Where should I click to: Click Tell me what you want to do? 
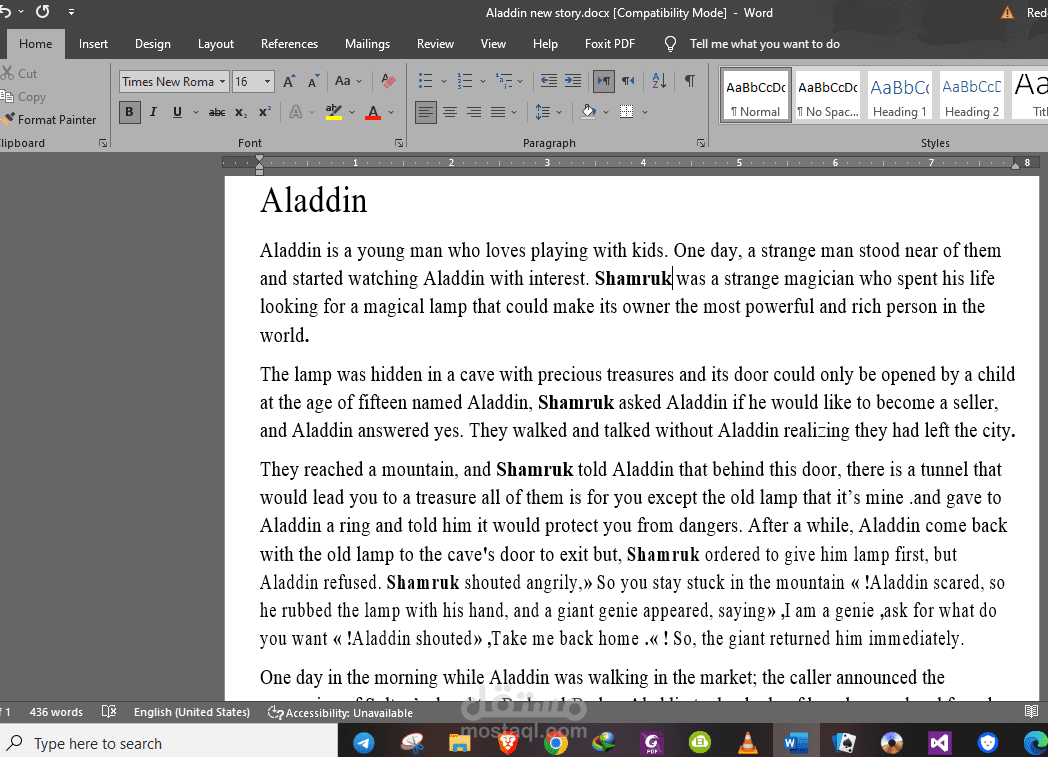(764, 44)
